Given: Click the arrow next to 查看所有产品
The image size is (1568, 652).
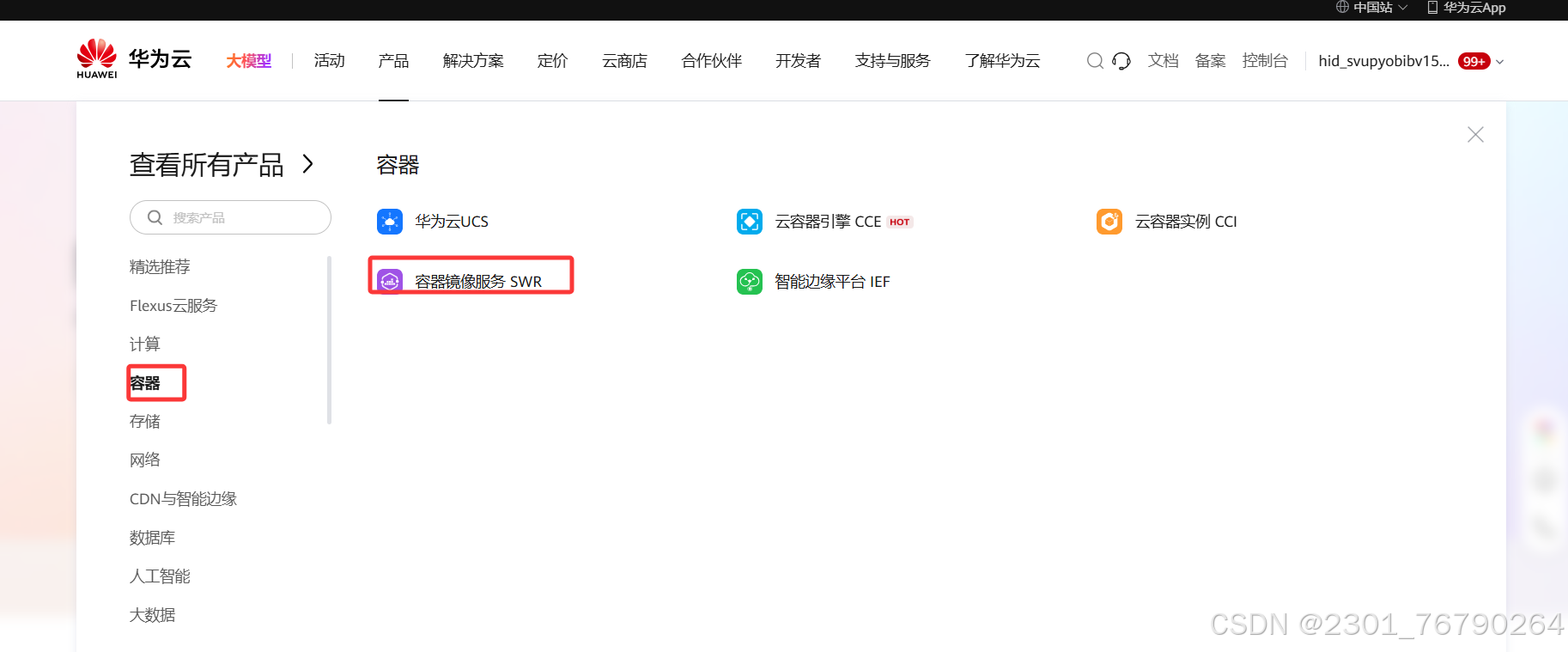Looking at the screenshot, I should [x=308, y=164].
